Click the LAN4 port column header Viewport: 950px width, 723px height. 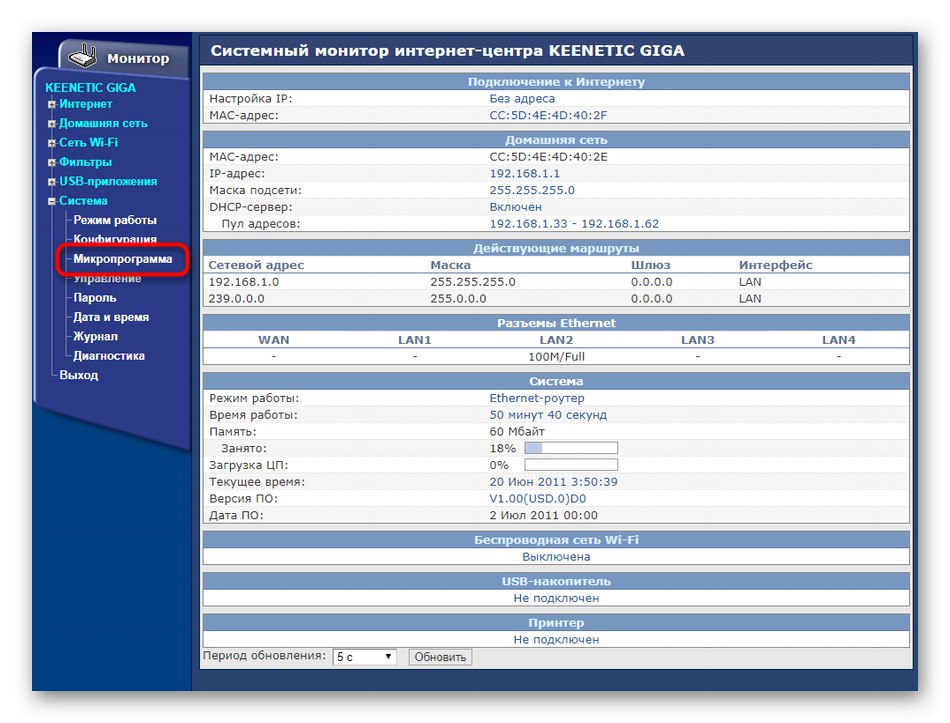(x=839, y=340)
